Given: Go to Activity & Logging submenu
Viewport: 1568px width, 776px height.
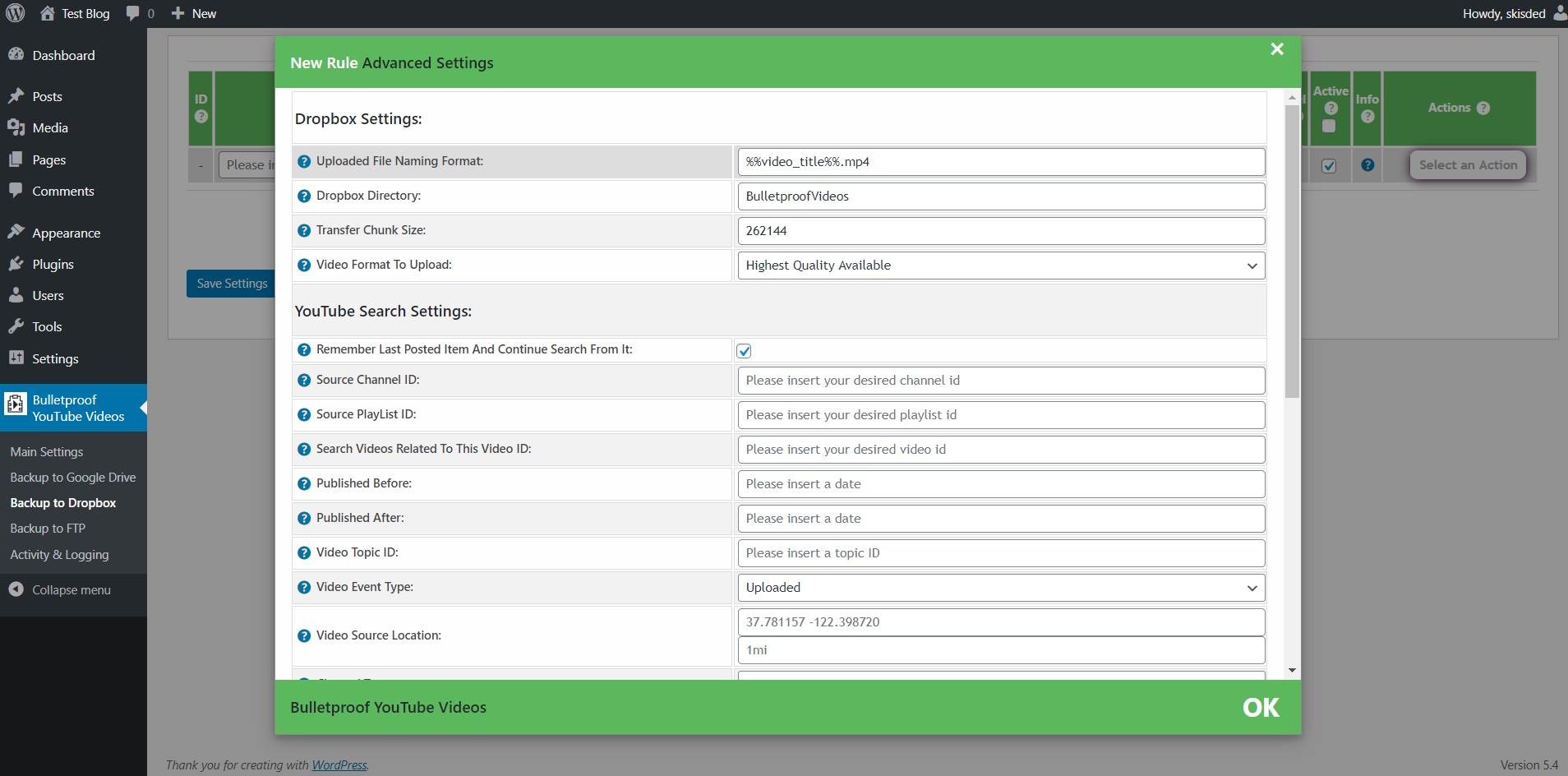Looking at the screenshot, I should click(x=59, y=554).
